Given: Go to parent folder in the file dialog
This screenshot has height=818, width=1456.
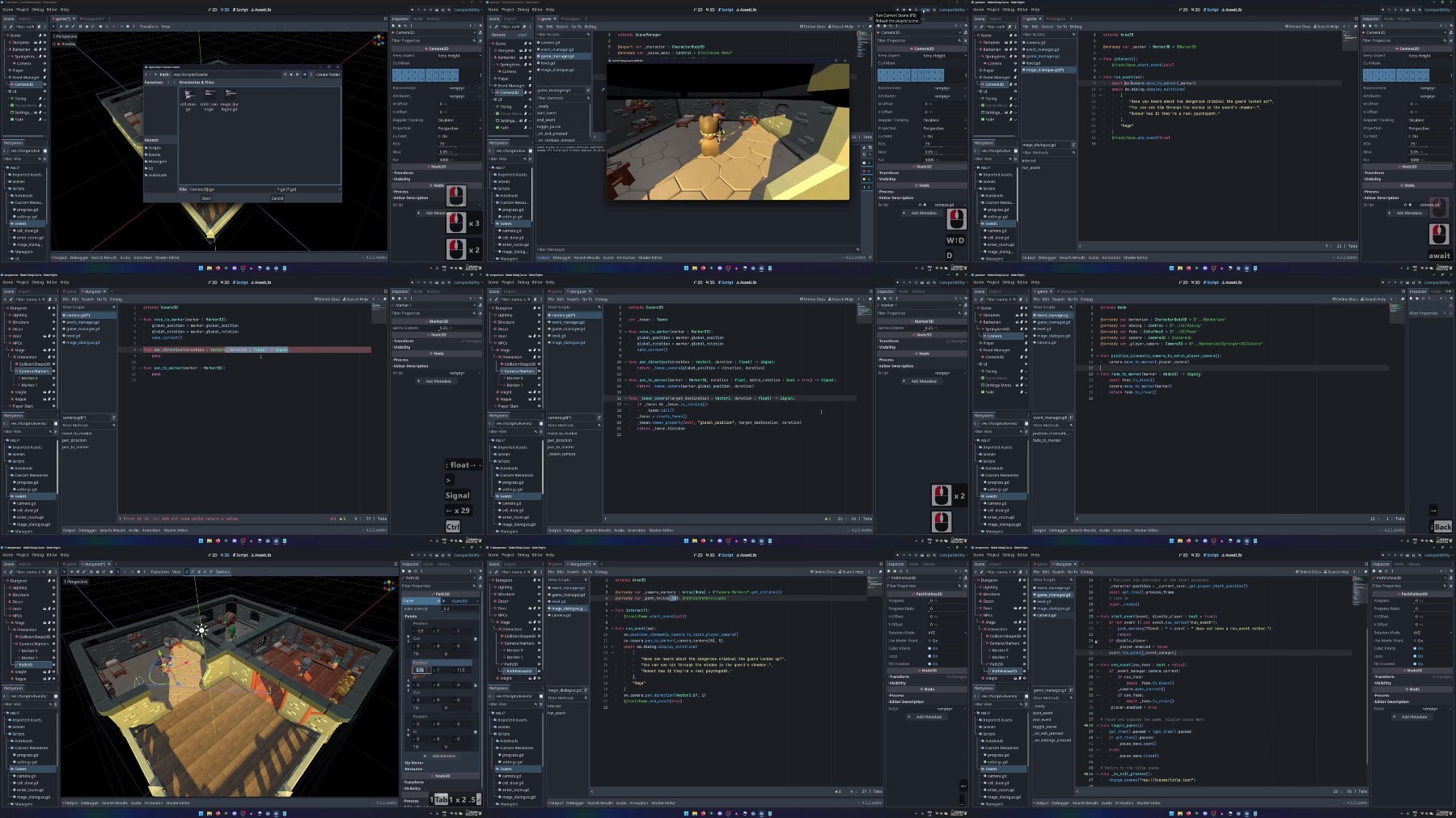Looking at the screenshot, I should click(155, 74).
